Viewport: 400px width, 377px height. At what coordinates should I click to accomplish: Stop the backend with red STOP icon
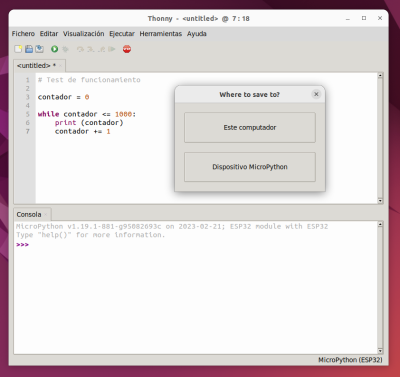pyautogui.click(x=127, y=49)
